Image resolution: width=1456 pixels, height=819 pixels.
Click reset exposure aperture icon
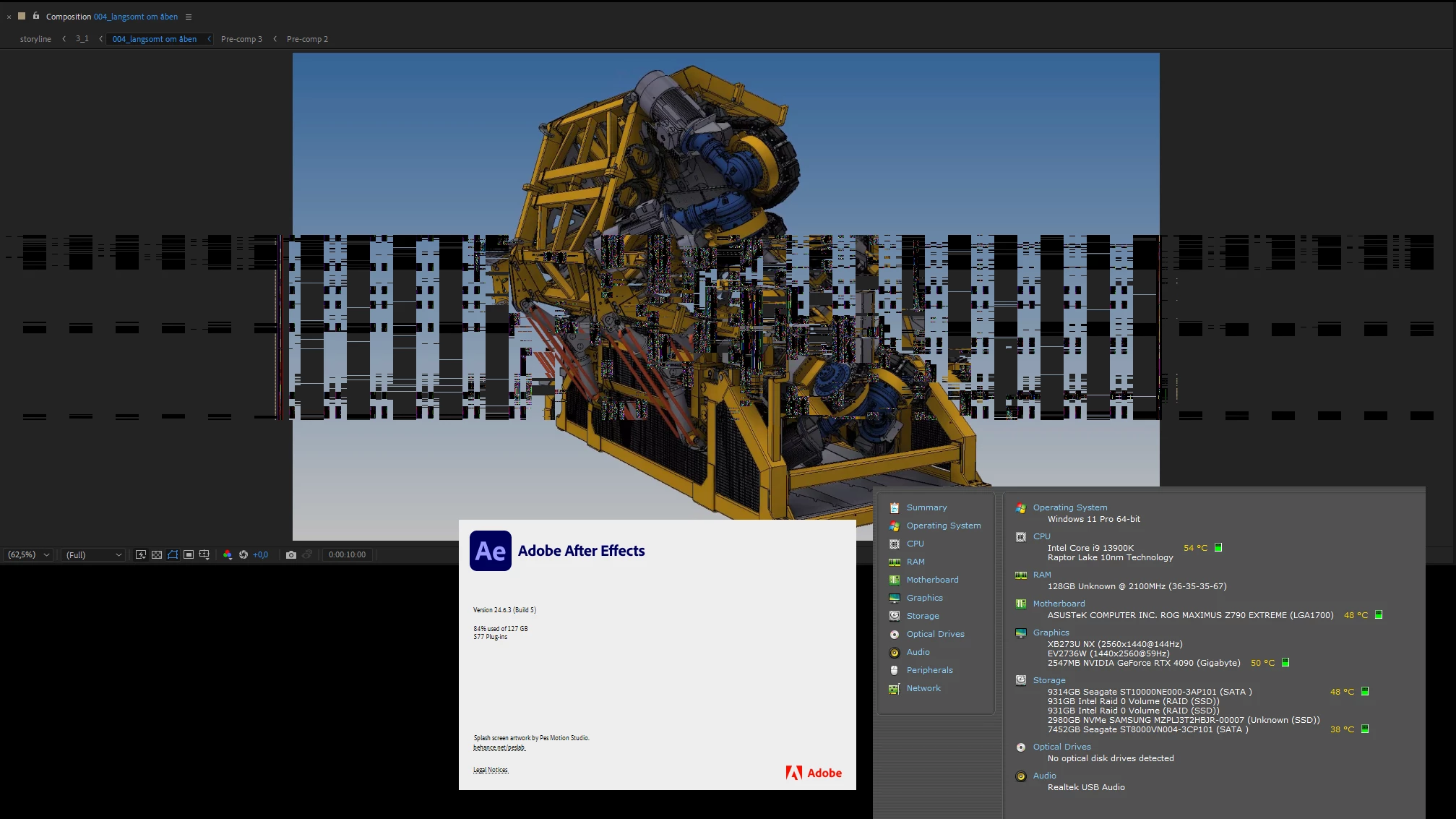244,554
